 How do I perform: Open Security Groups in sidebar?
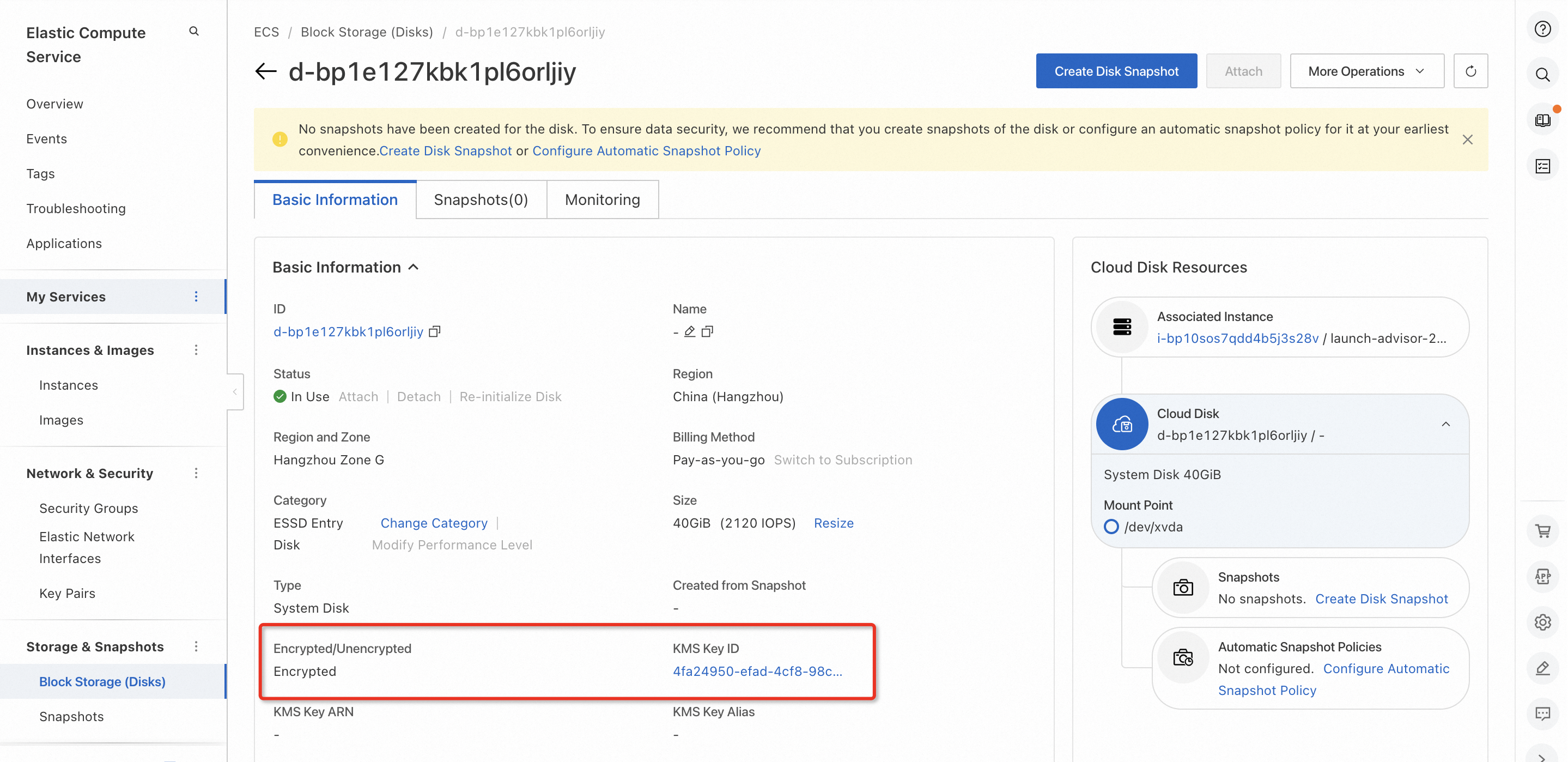[x=88, y=508]
